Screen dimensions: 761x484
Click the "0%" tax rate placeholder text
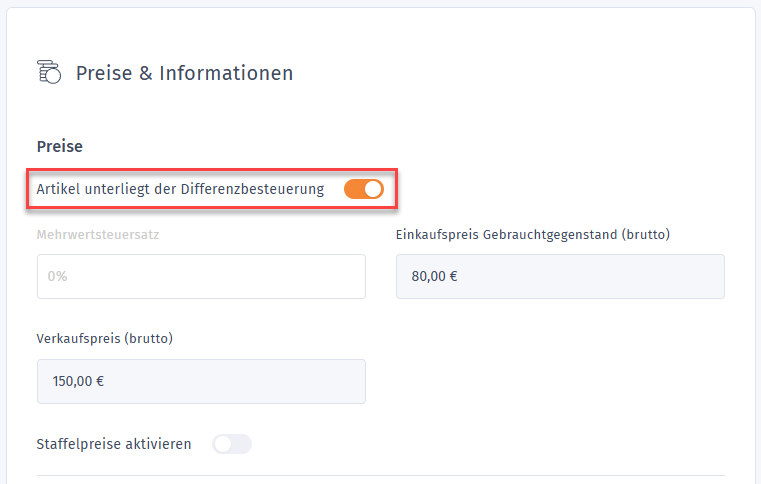pos(57,276)
